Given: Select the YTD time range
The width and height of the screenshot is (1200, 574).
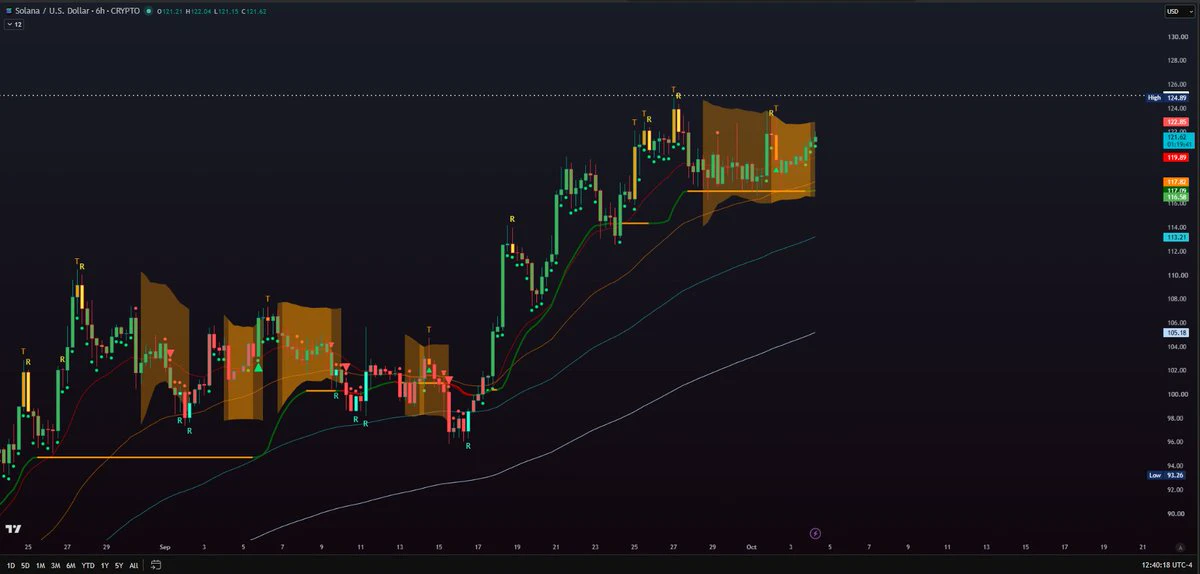Looking at the screenshot, I should coord(87,565).
